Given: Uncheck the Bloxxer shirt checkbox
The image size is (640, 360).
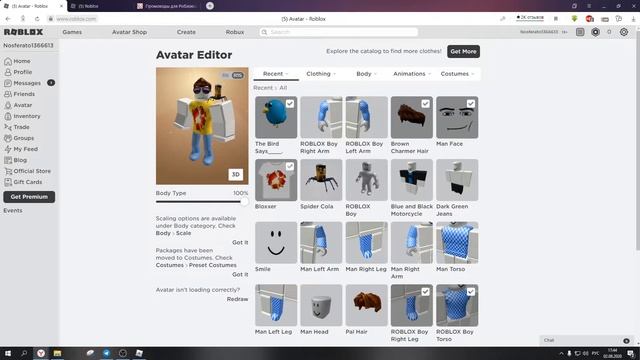Looking at the screenshot, I should (x=290, y=167).
